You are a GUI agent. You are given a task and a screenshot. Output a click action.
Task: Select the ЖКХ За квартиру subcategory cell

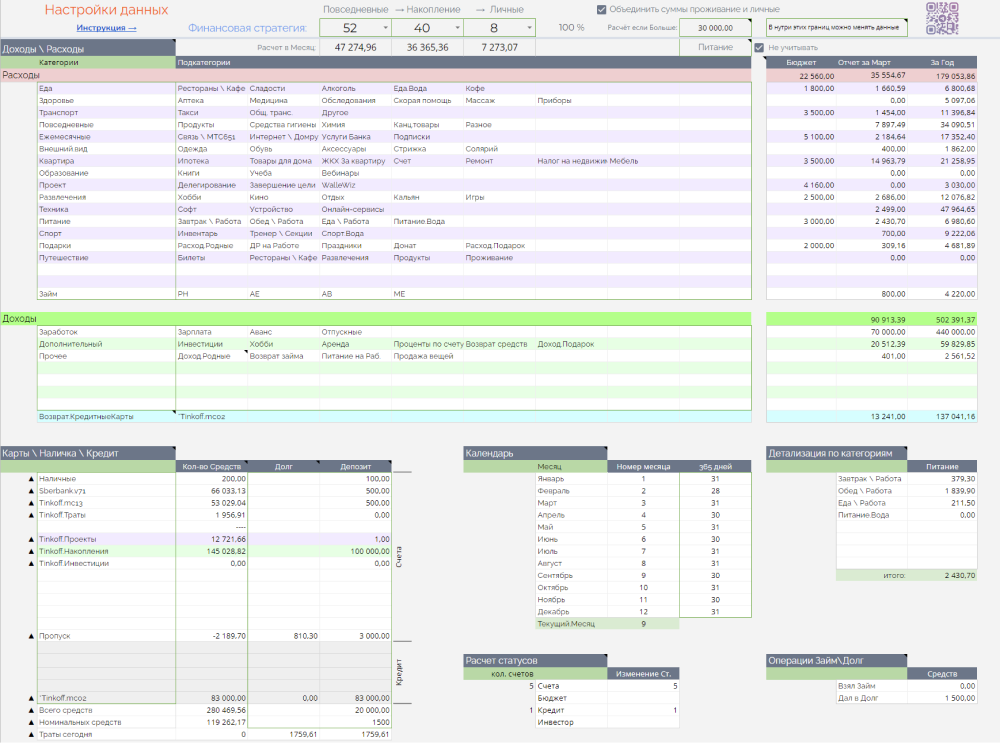coord(355,161)
